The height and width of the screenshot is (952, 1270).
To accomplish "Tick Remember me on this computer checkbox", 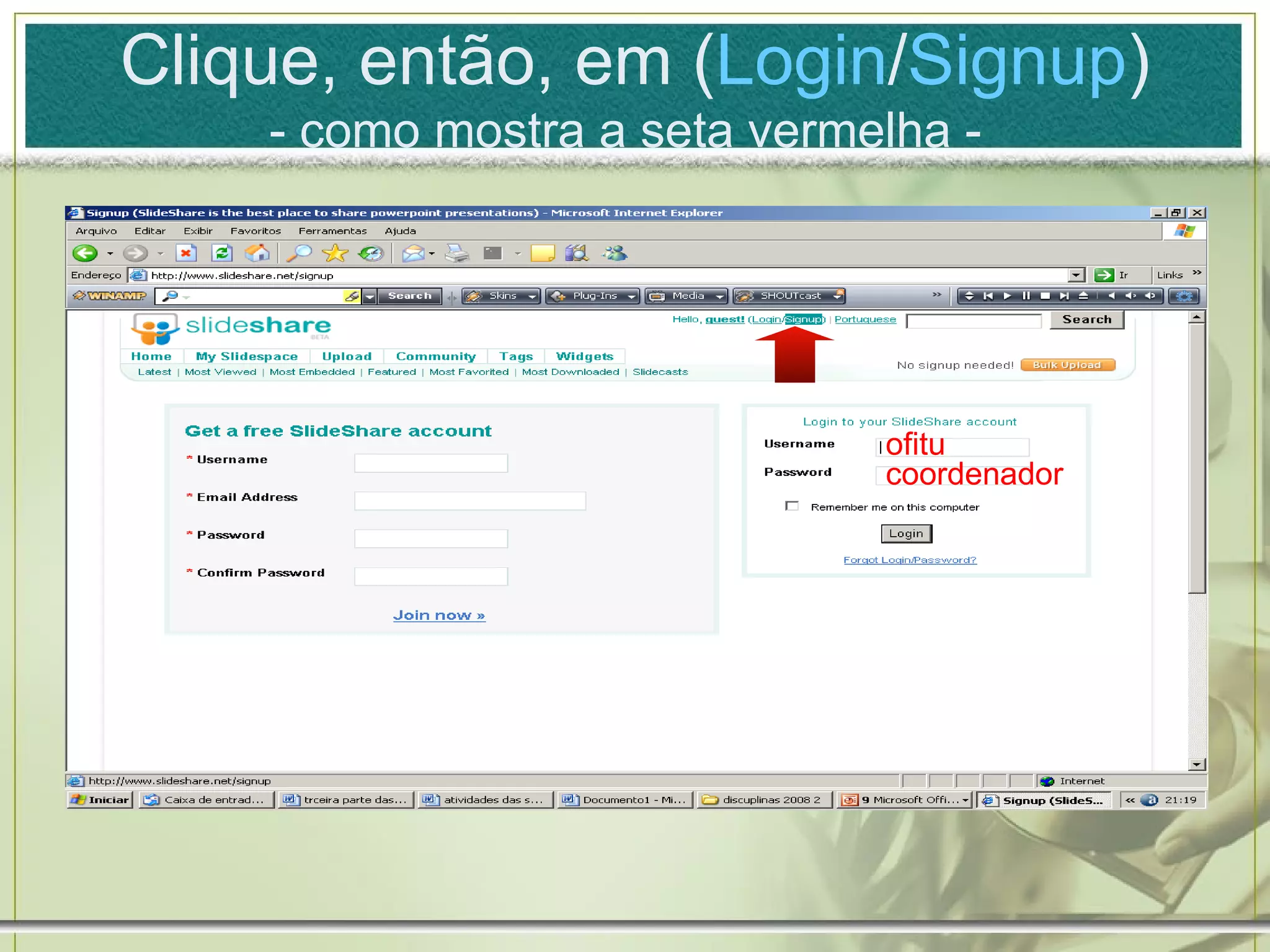I will 792,506.
